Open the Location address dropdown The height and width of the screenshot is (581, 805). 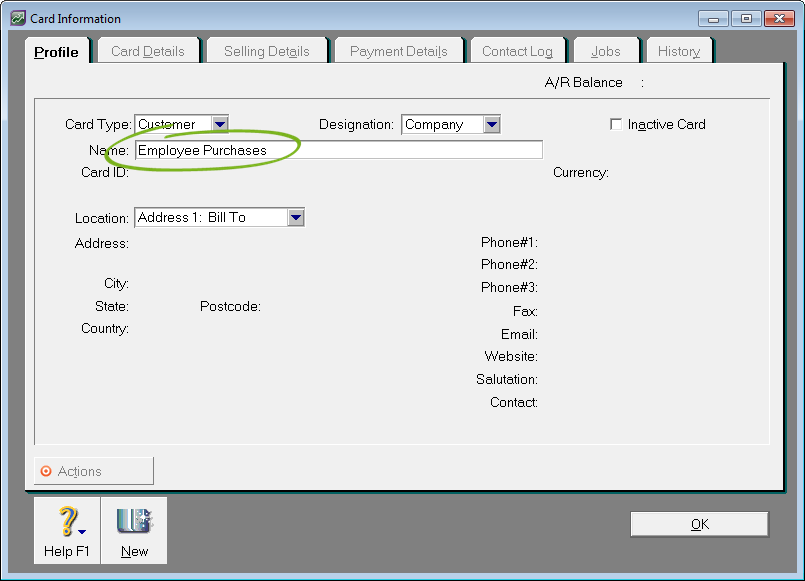[x=295, y=217]
